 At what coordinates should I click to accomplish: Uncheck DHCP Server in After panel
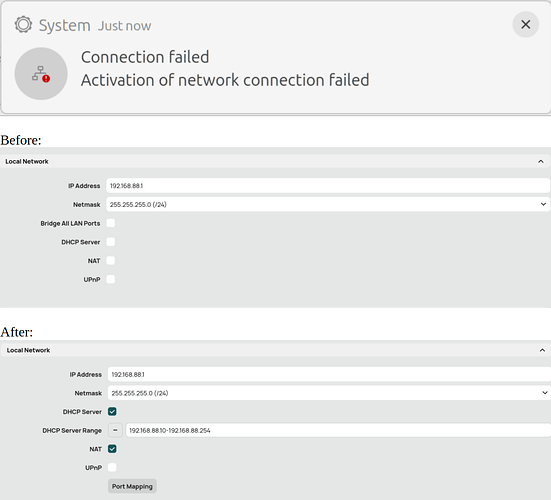tap(112, 411)
